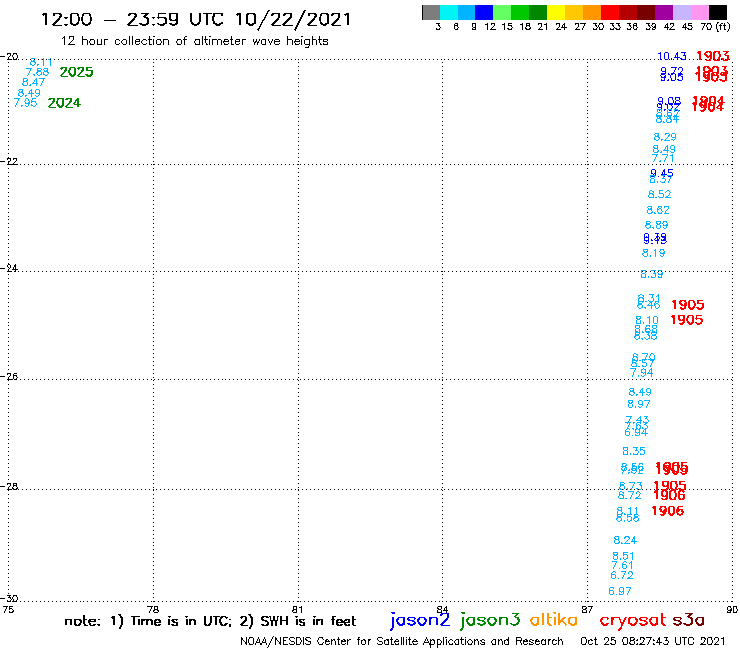This screenshot has height=650, width=740.
Task: Click the wave height value 7.95
Action: [25, 102]
